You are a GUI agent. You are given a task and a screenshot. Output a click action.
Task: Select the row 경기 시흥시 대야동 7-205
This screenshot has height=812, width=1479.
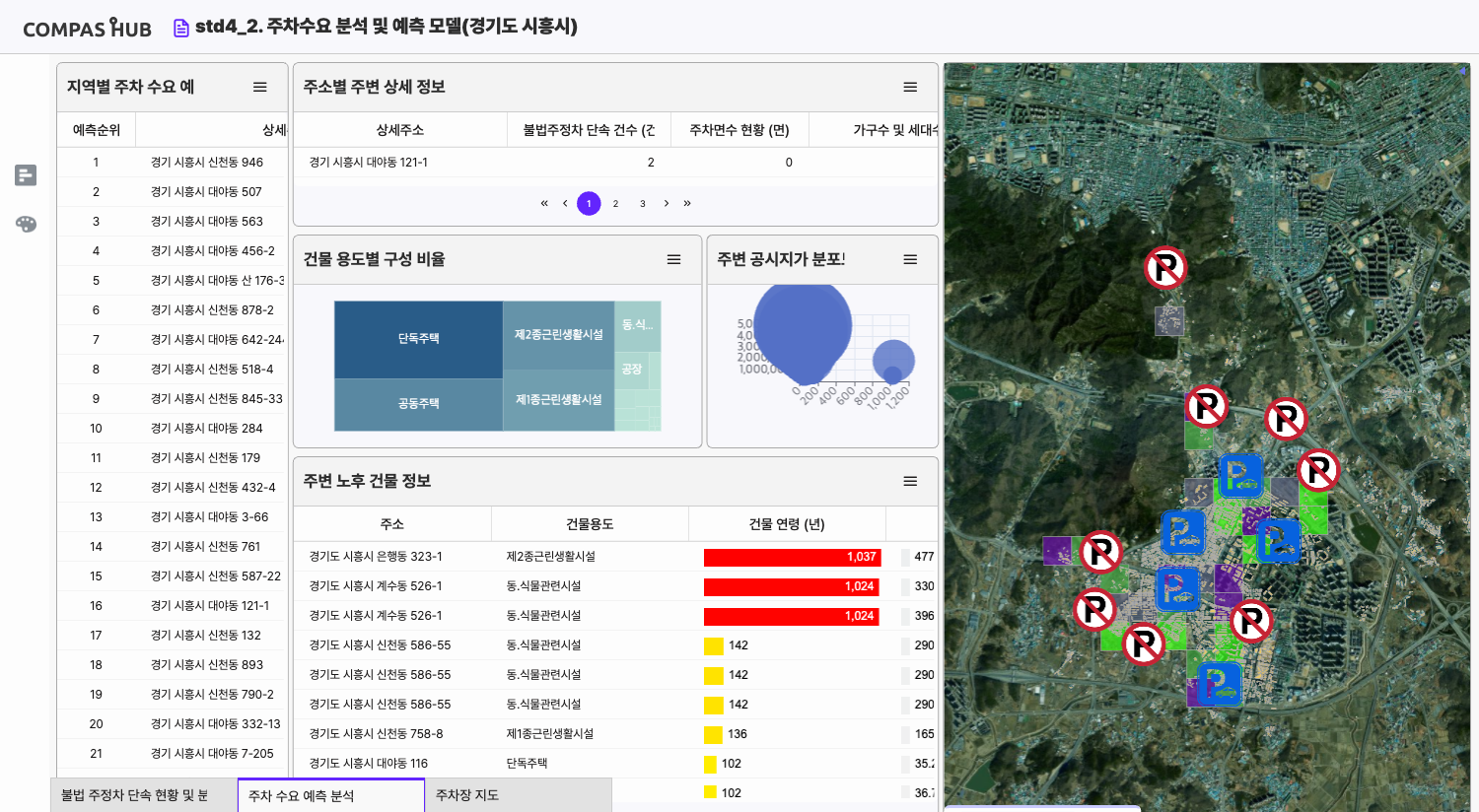173,753
